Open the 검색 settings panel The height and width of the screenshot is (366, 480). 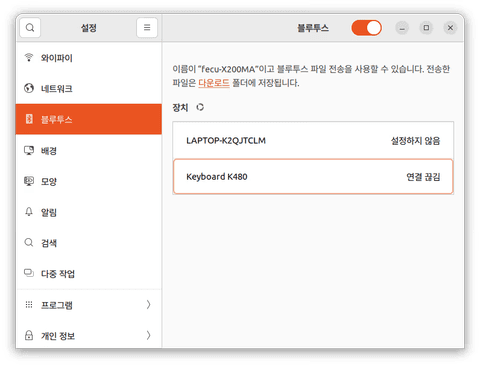click(x=89, y=243)
